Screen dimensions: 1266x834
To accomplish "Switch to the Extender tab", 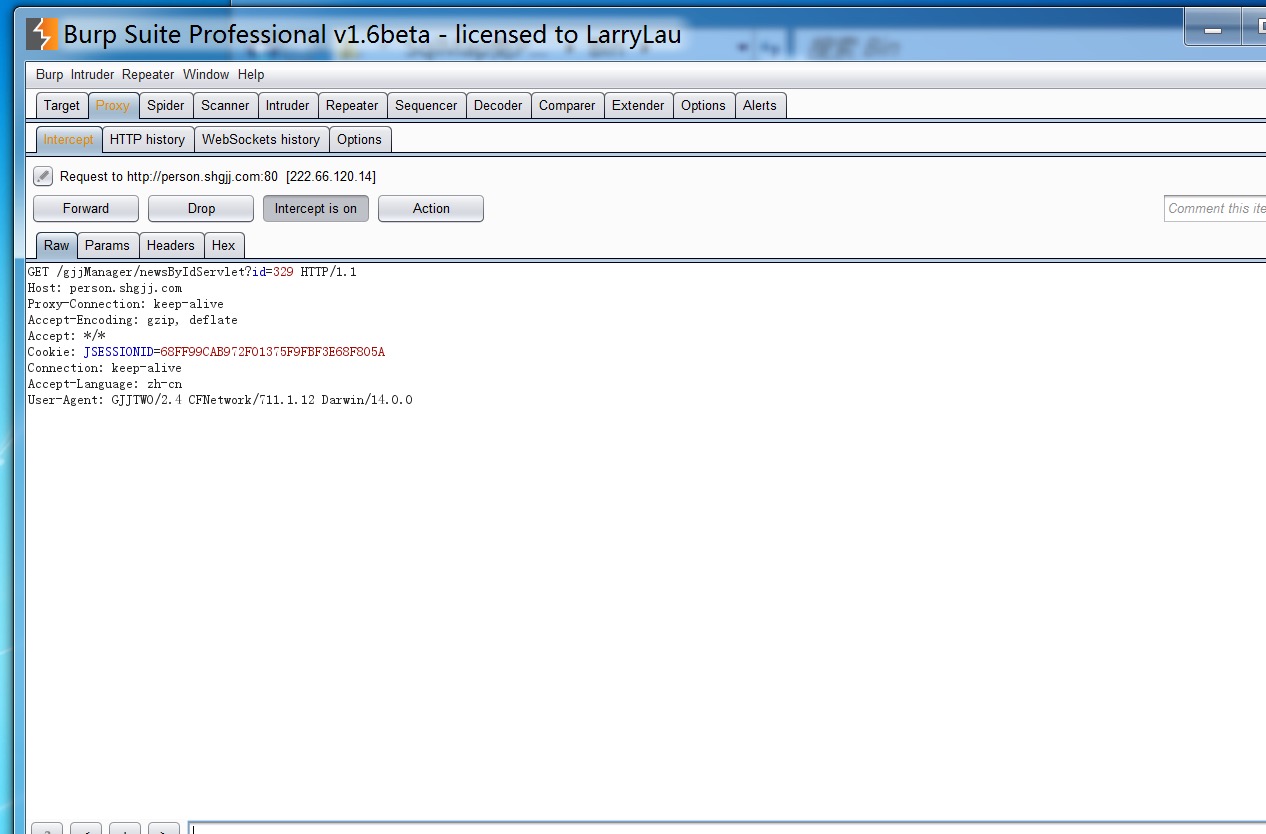I will 638,105.
